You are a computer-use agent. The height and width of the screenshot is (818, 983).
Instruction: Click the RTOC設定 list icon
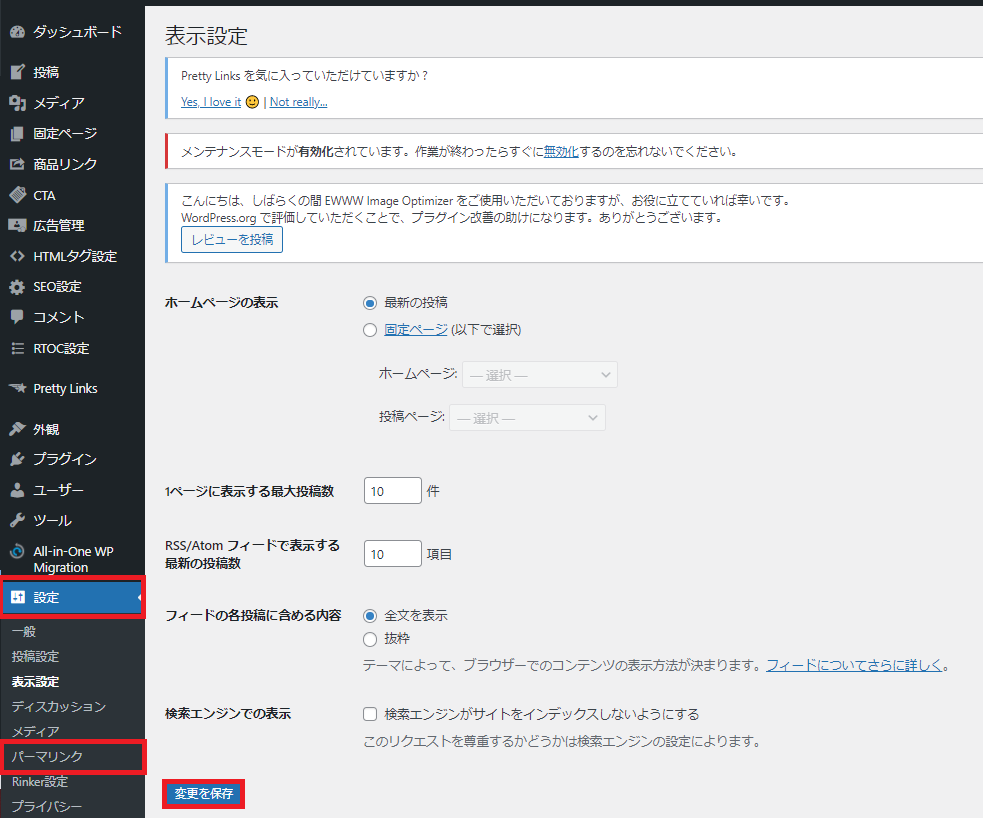pyautogui.click(x=18, y=348)
